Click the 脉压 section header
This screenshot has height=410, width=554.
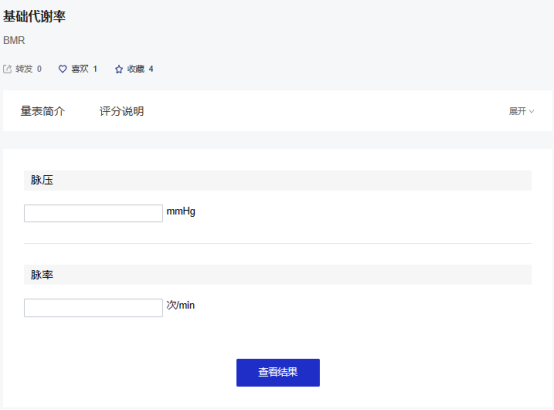coord(278,180)
